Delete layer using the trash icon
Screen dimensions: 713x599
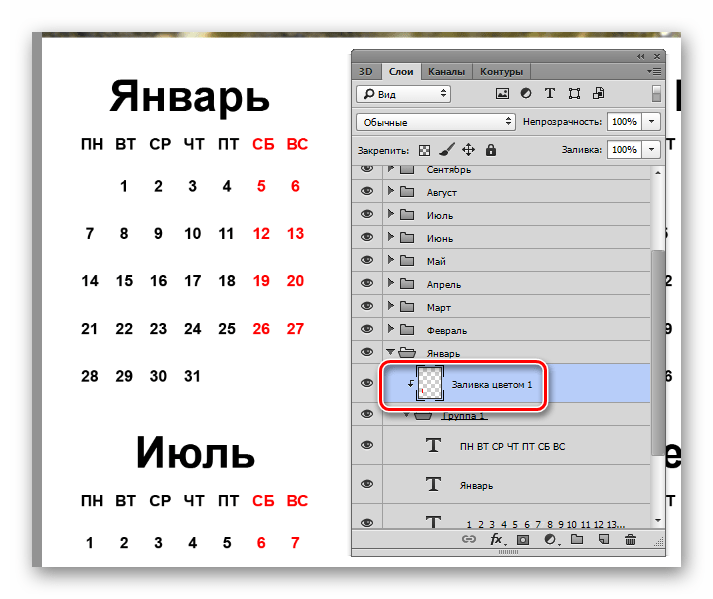(x=630, y=539)
